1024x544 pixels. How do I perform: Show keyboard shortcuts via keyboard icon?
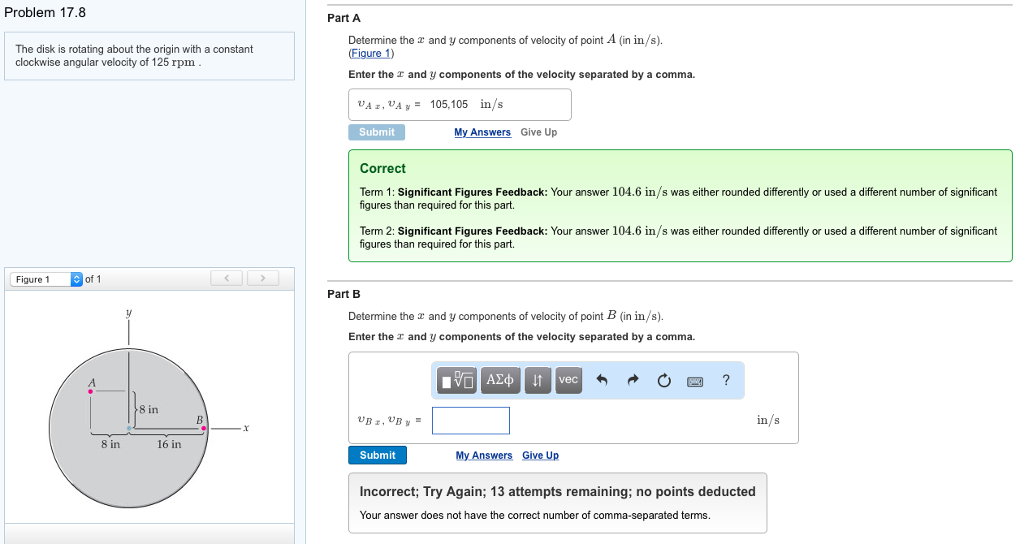tap(695, 380)
